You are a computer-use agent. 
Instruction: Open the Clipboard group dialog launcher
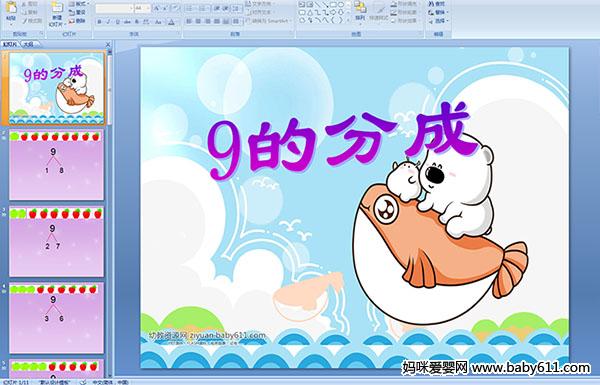(41, 34)
